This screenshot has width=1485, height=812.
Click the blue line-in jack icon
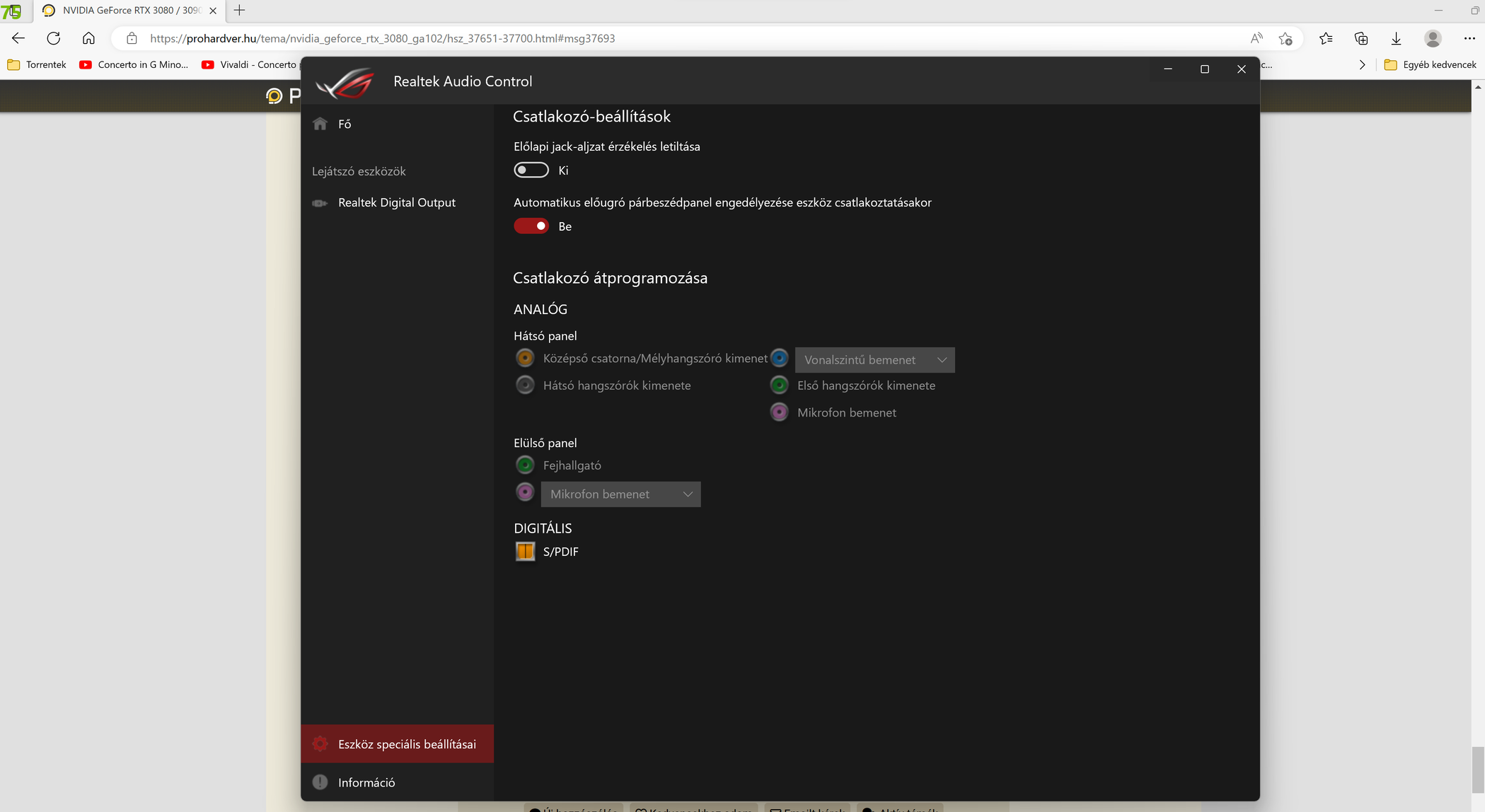pos(779,358)
